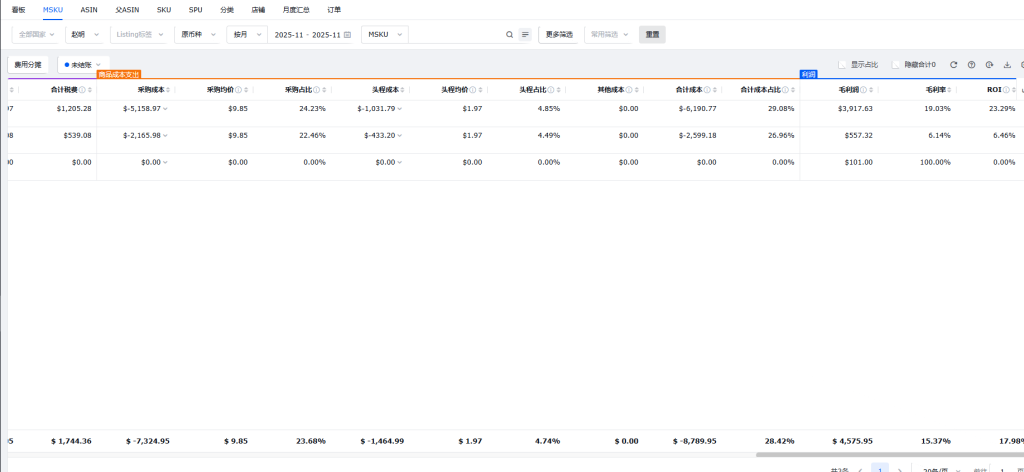Viewport: 1024px width, 472px height.
Task: Open the help question mark icon
Action: (971, 65)
